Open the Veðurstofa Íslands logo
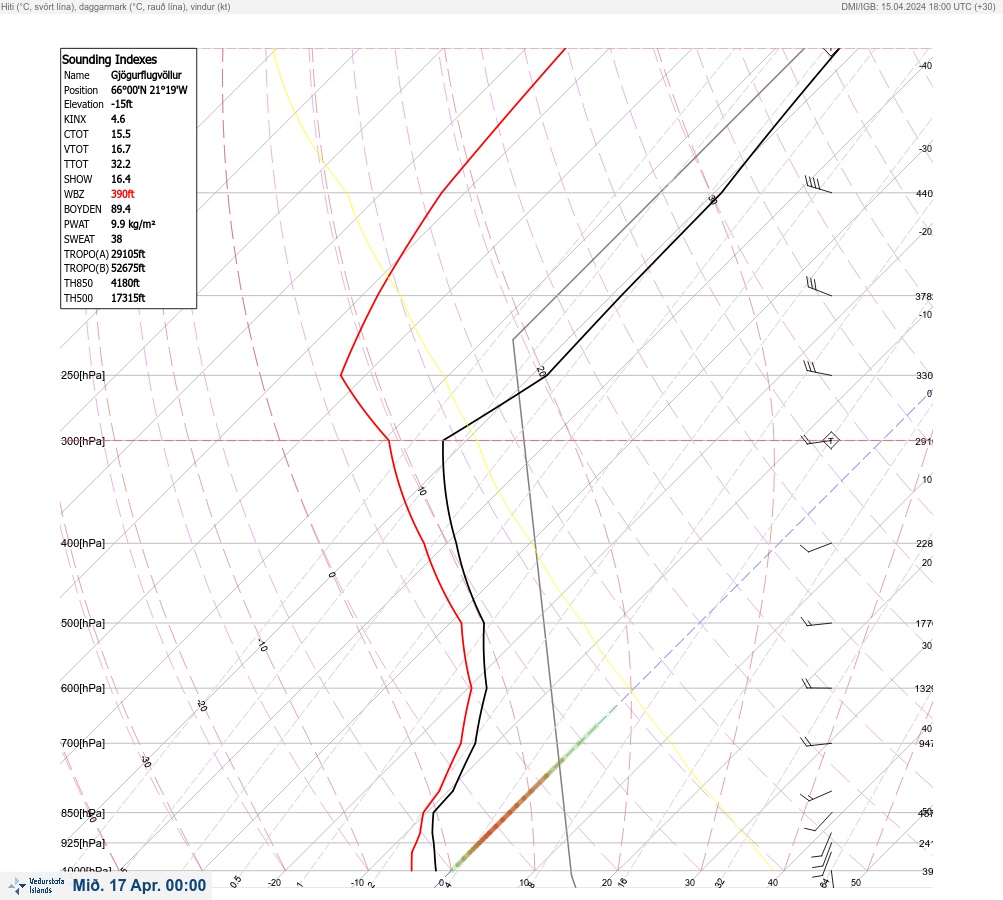This screenshot has width=1003, height=900. 36,885
